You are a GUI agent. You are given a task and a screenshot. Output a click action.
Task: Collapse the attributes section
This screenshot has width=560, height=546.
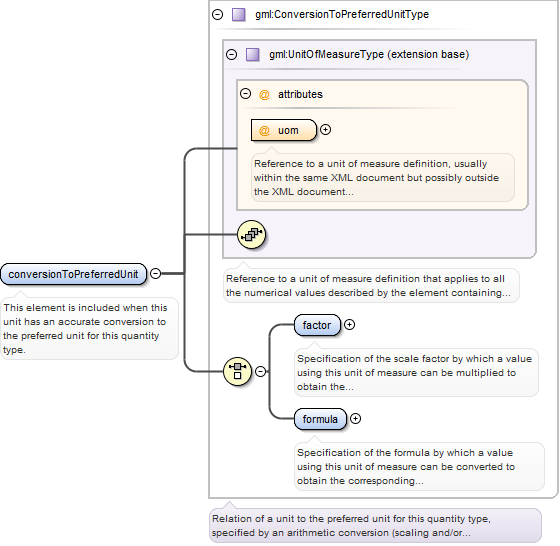click(x=245, y=94)
